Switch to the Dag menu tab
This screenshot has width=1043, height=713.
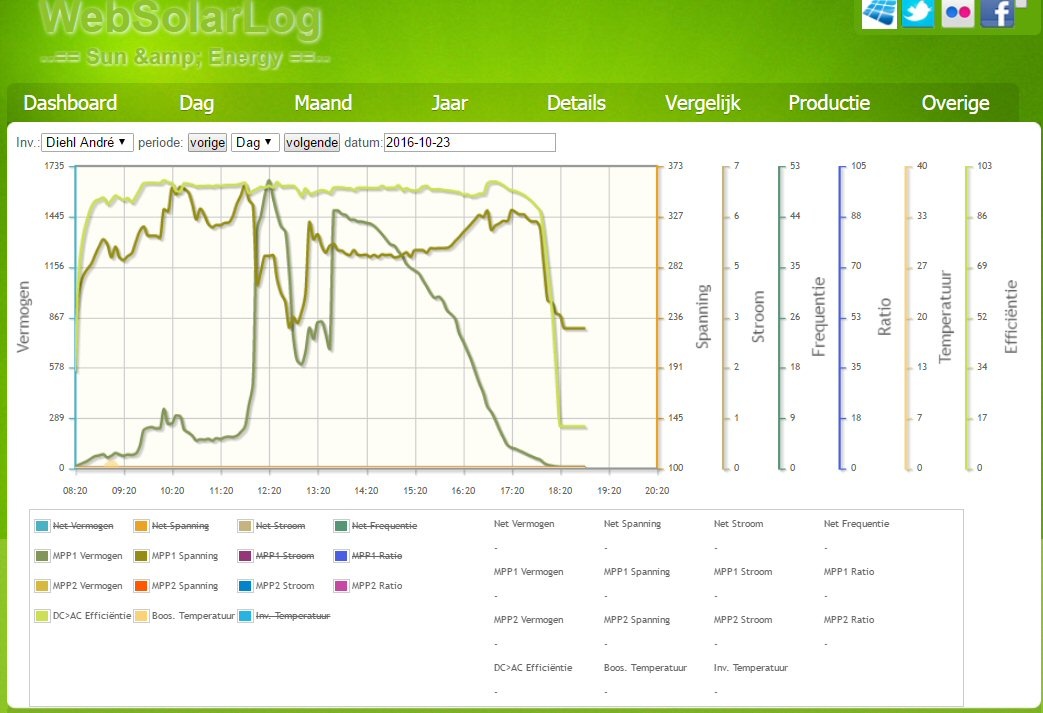[x=196, y=103]
